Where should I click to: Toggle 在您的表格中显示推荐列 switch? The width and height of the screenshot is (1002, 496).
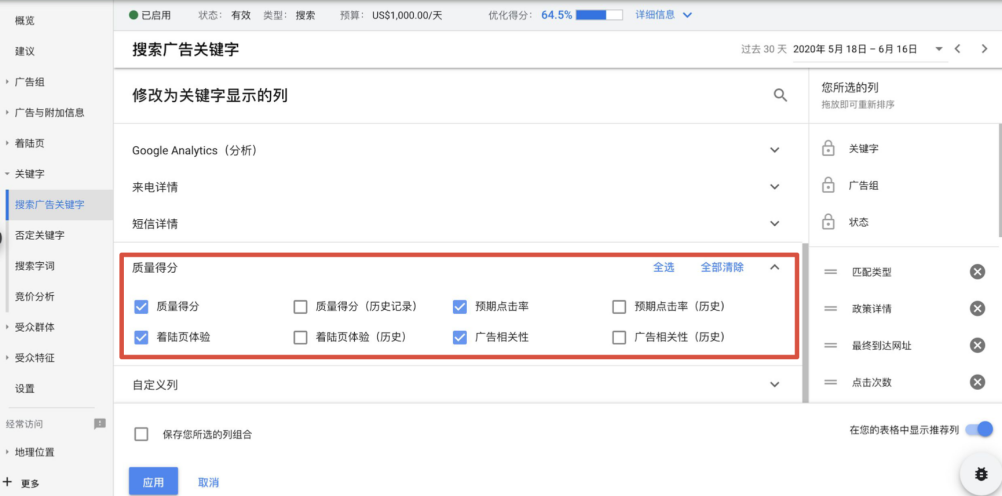tap(979, 430)
